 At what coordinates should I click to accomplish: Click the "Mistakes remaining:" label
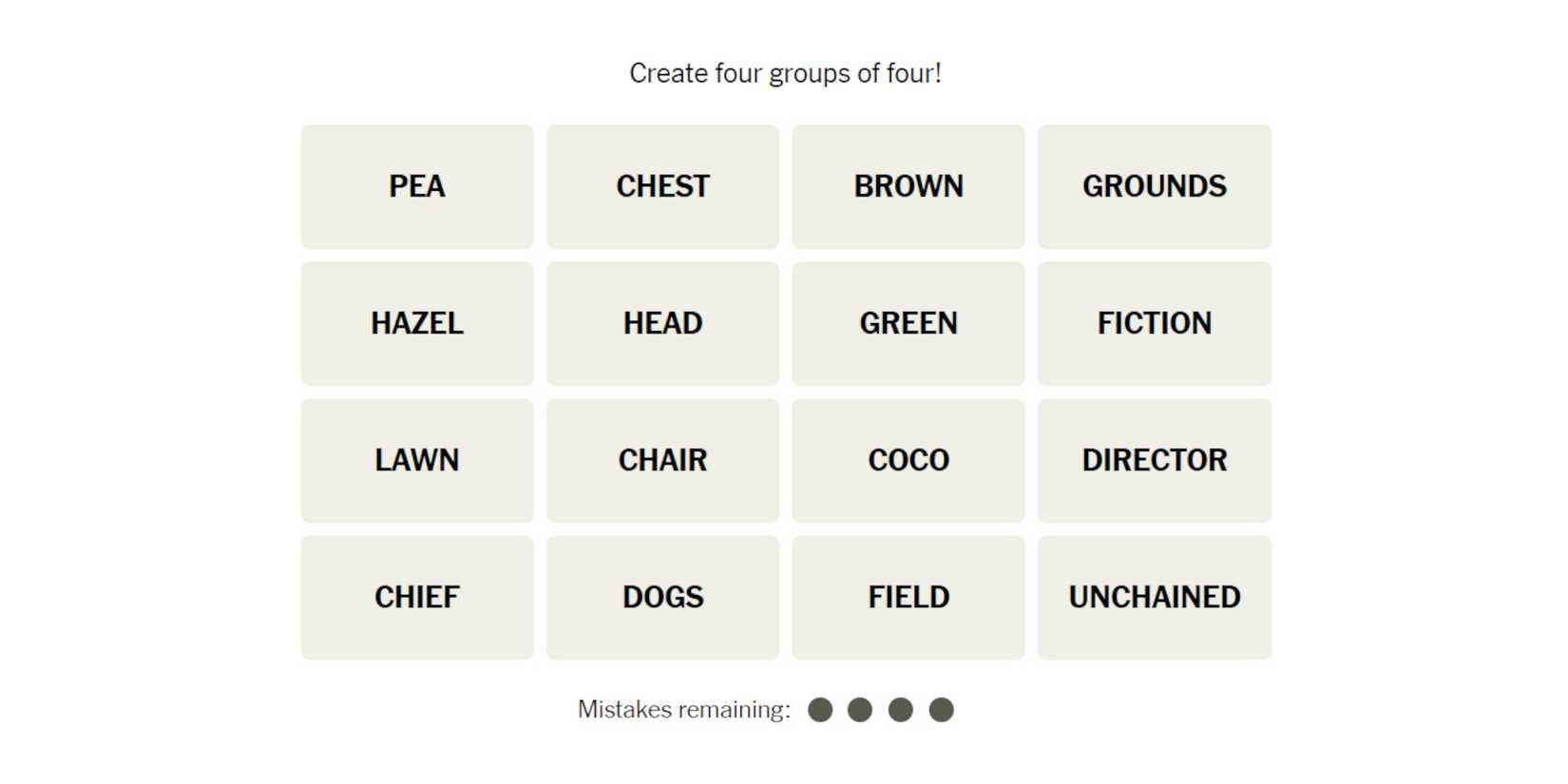(x=683, y=710)
